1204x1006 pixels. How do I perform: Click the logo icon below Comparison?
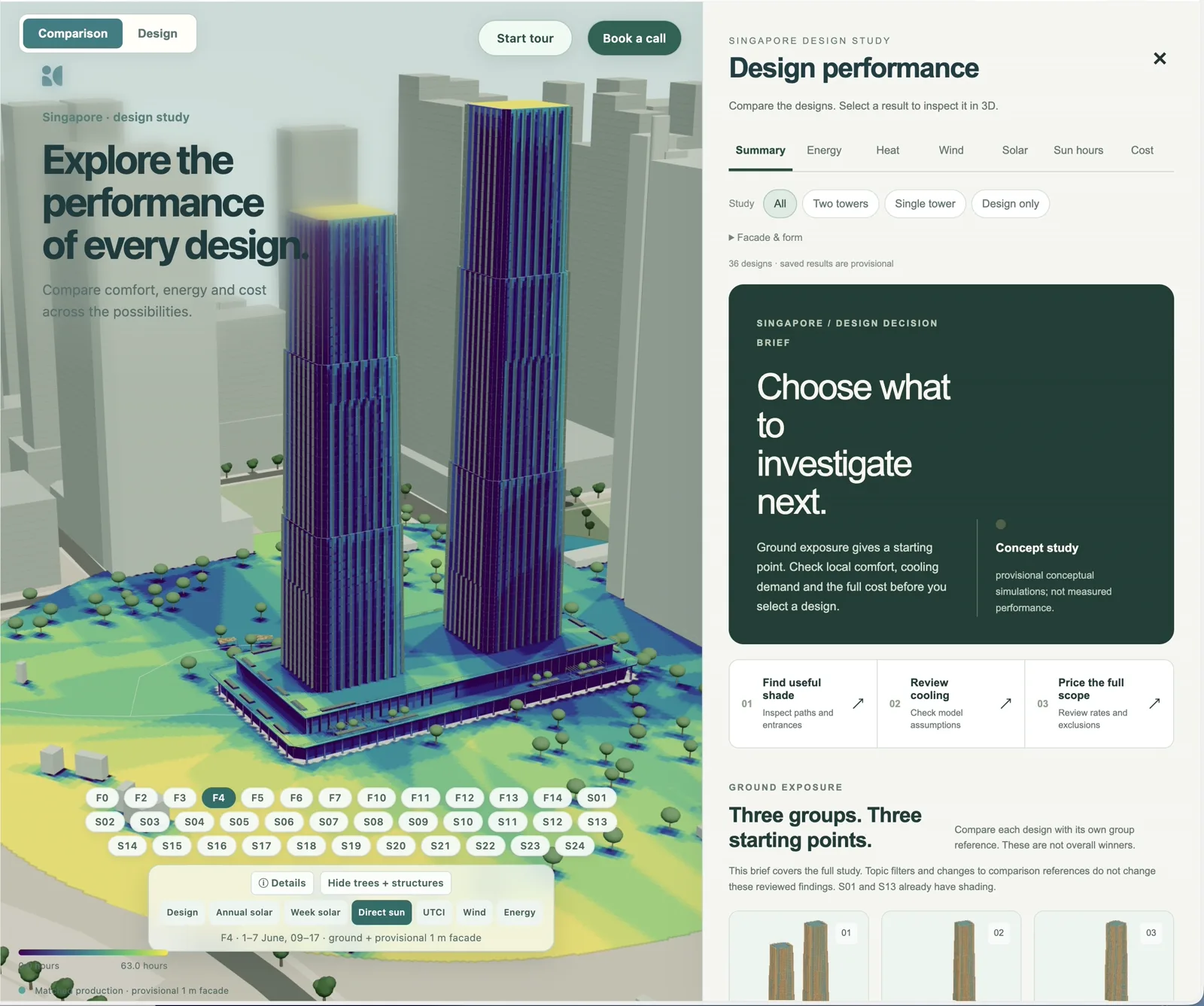pyautogui.click(x=53, y=75)
